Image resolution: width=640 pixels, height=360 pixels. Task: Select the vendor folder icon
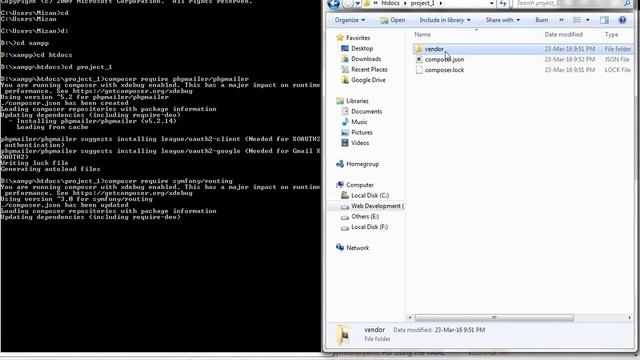(418, 49)
